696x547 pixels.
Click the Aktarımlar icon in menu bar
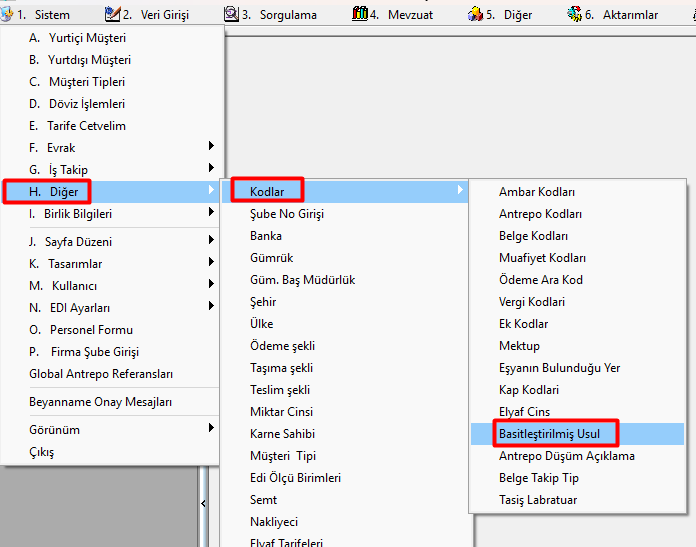[574, 14]
